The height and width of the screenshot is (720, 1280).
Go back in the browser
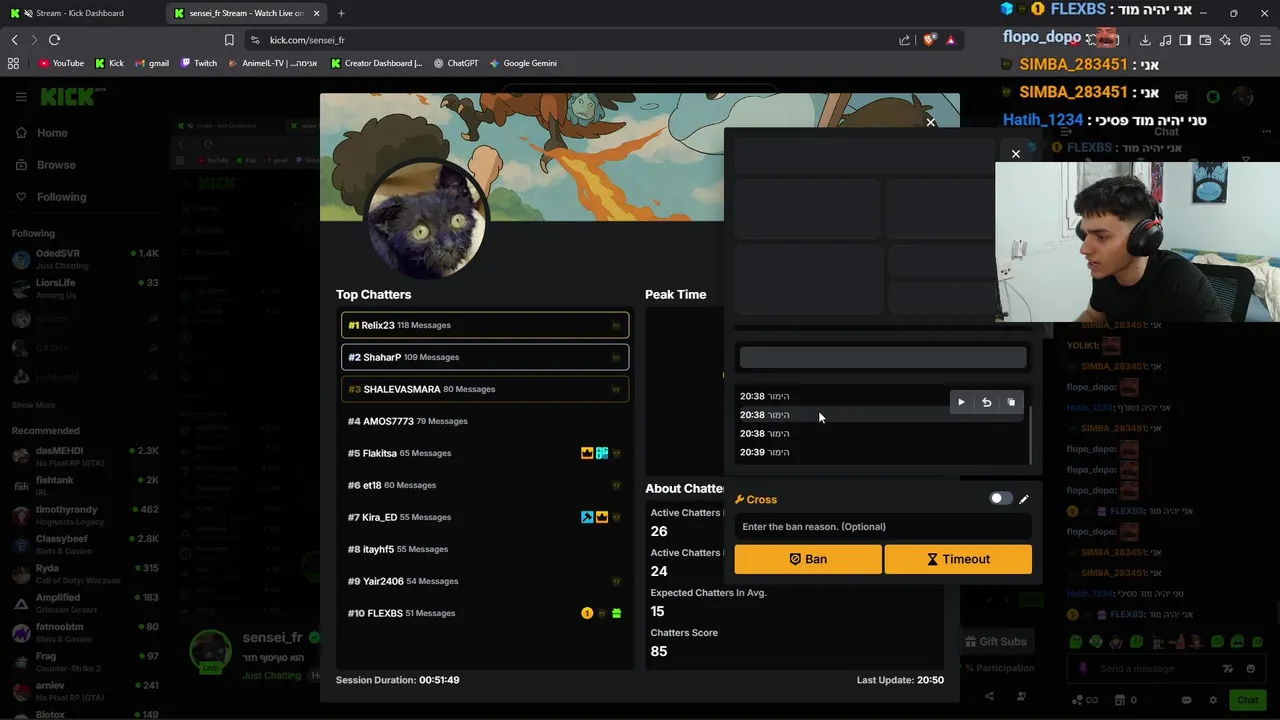pyautogui.click(x=14, y=40)
